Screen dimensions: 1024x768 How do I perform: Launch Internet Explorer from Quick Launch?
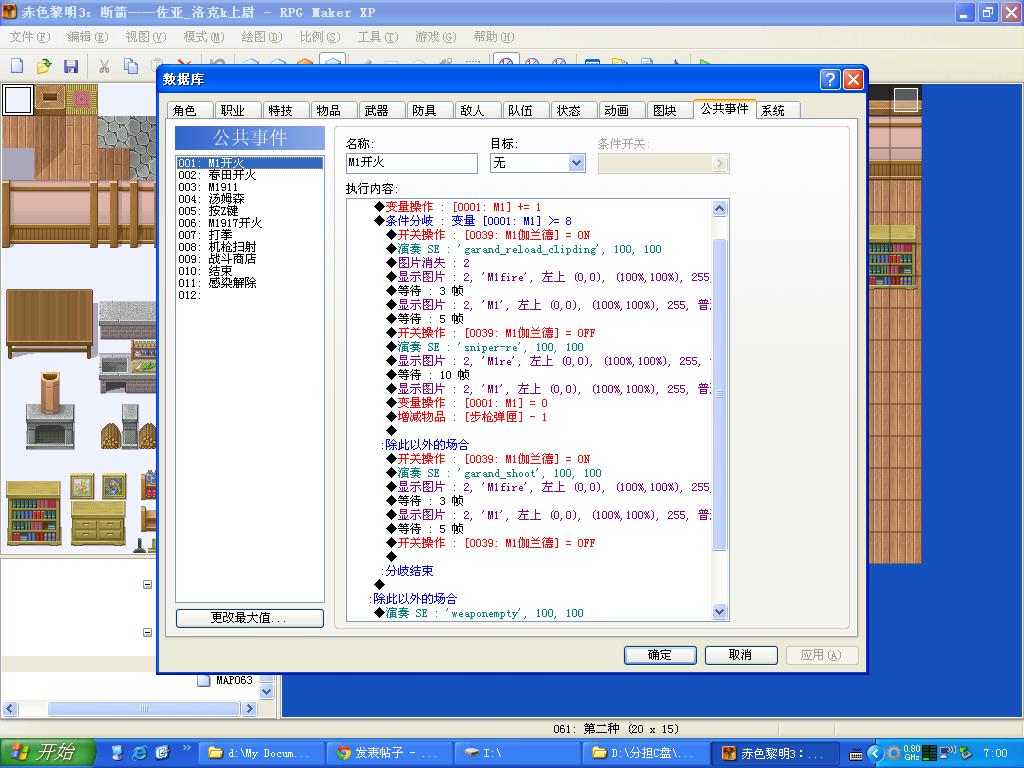coord(140,753)
